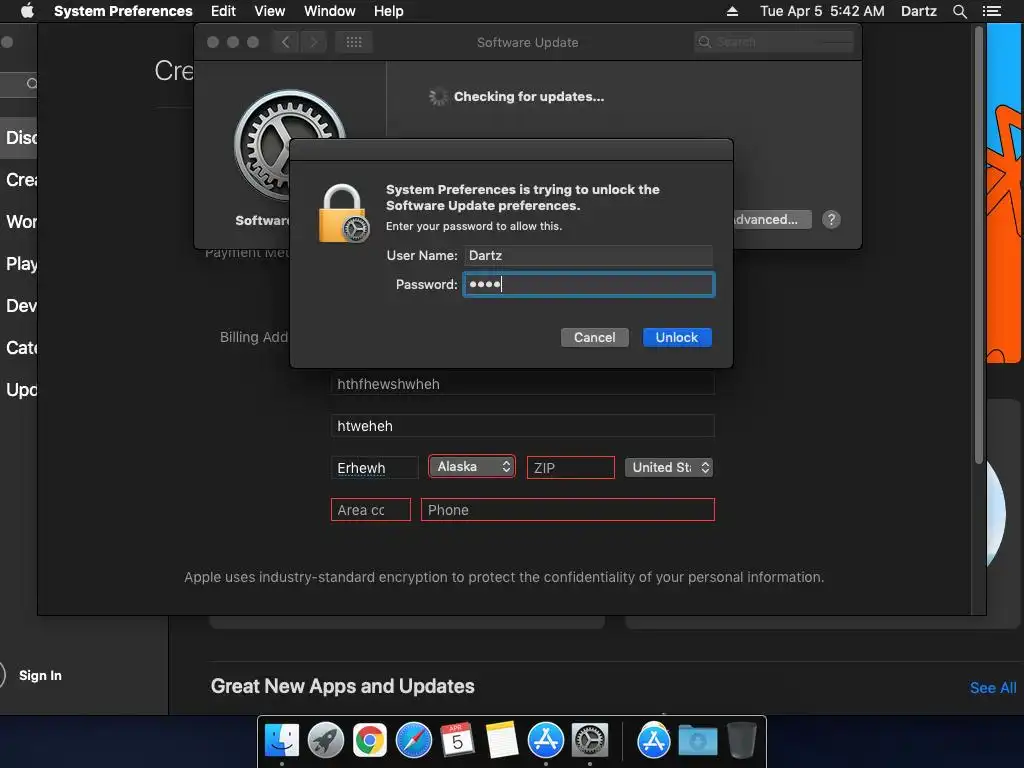
Task: Open the United States country dropdown
Action: pos(669,467)
